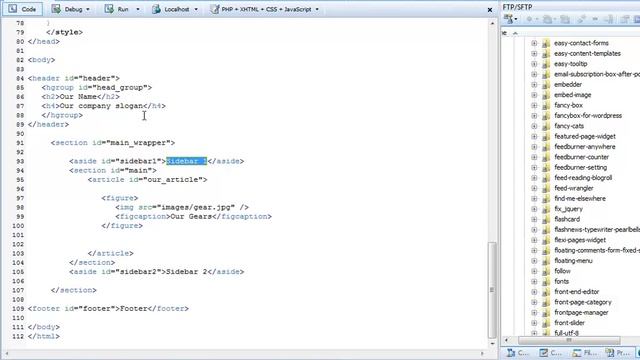Expand the fancybox-for-wordpress folder
This screenshot has width=640, height=360.
[534, 116]
